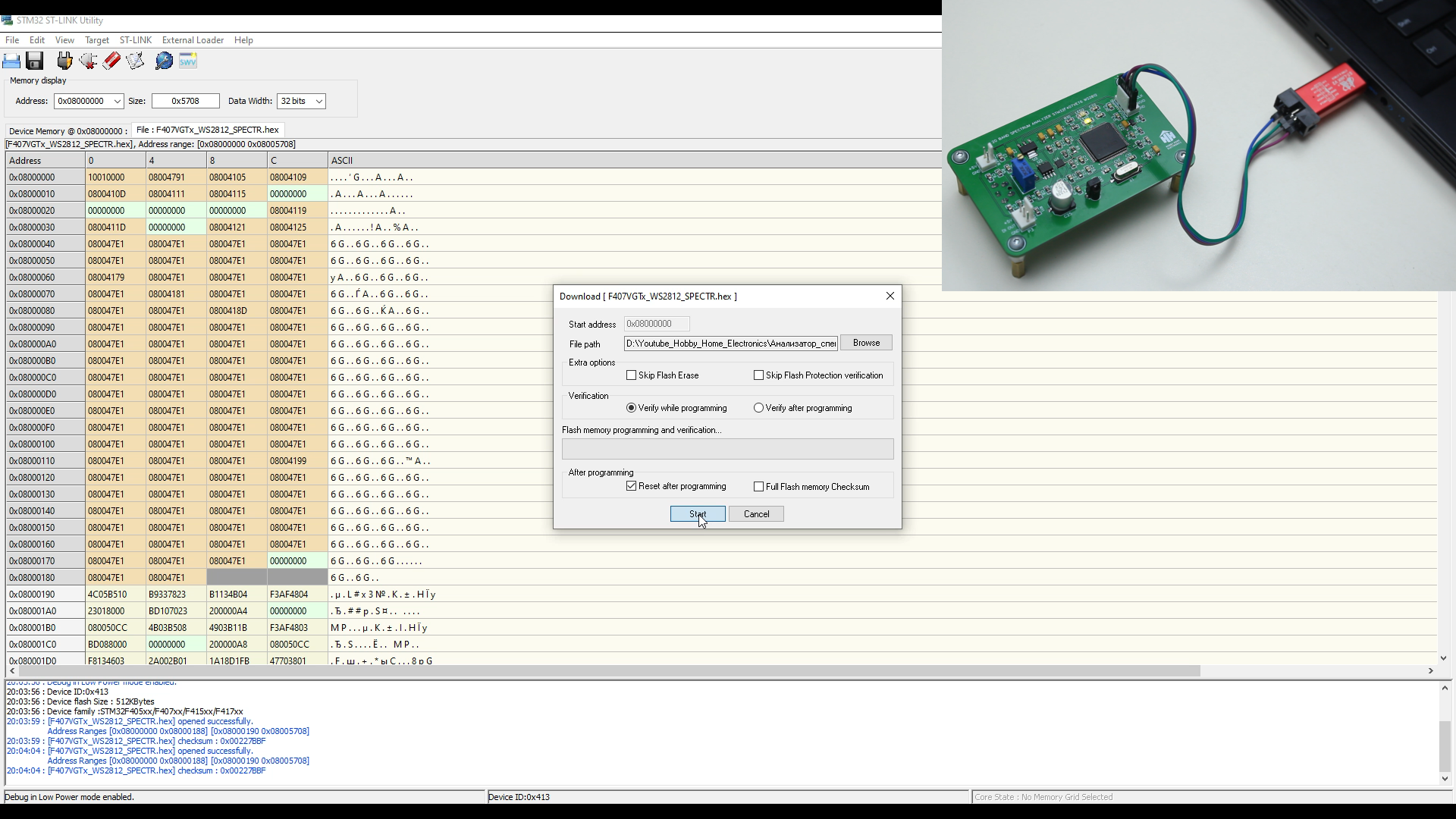Switch to Device Memory tab

67,130
